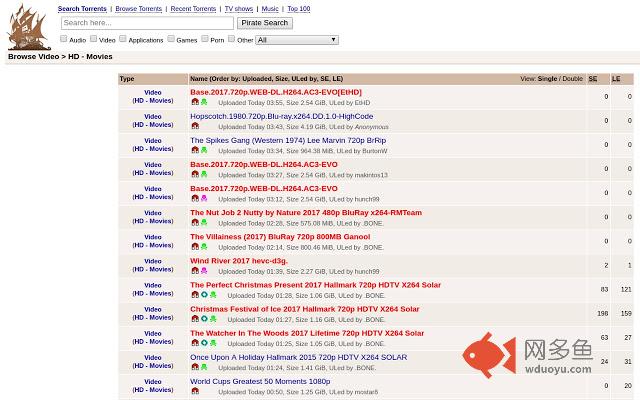The width and height of the screenshot is (640, 400).
Task: Click pink skull icon for Wind River 2017
Action: (x=204, y=271)
